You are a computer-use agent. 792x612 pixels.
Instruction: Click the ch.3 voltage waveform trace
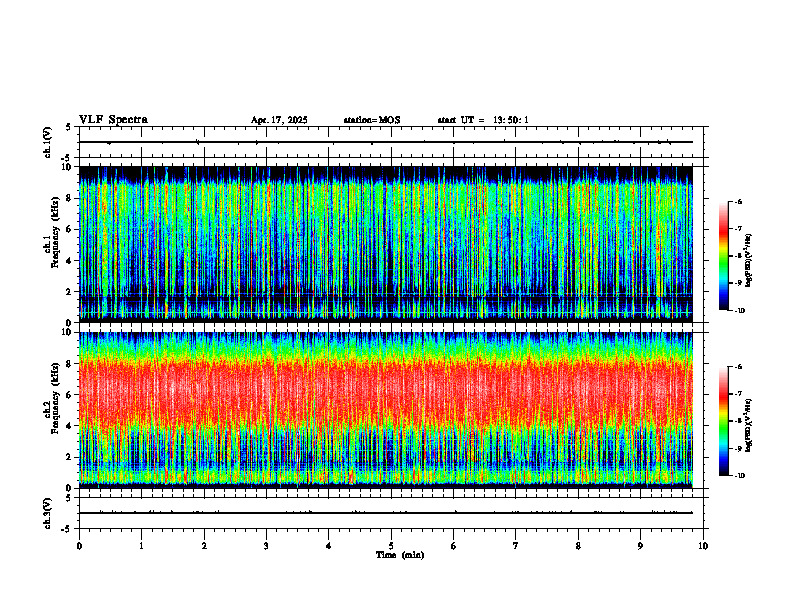385,513
